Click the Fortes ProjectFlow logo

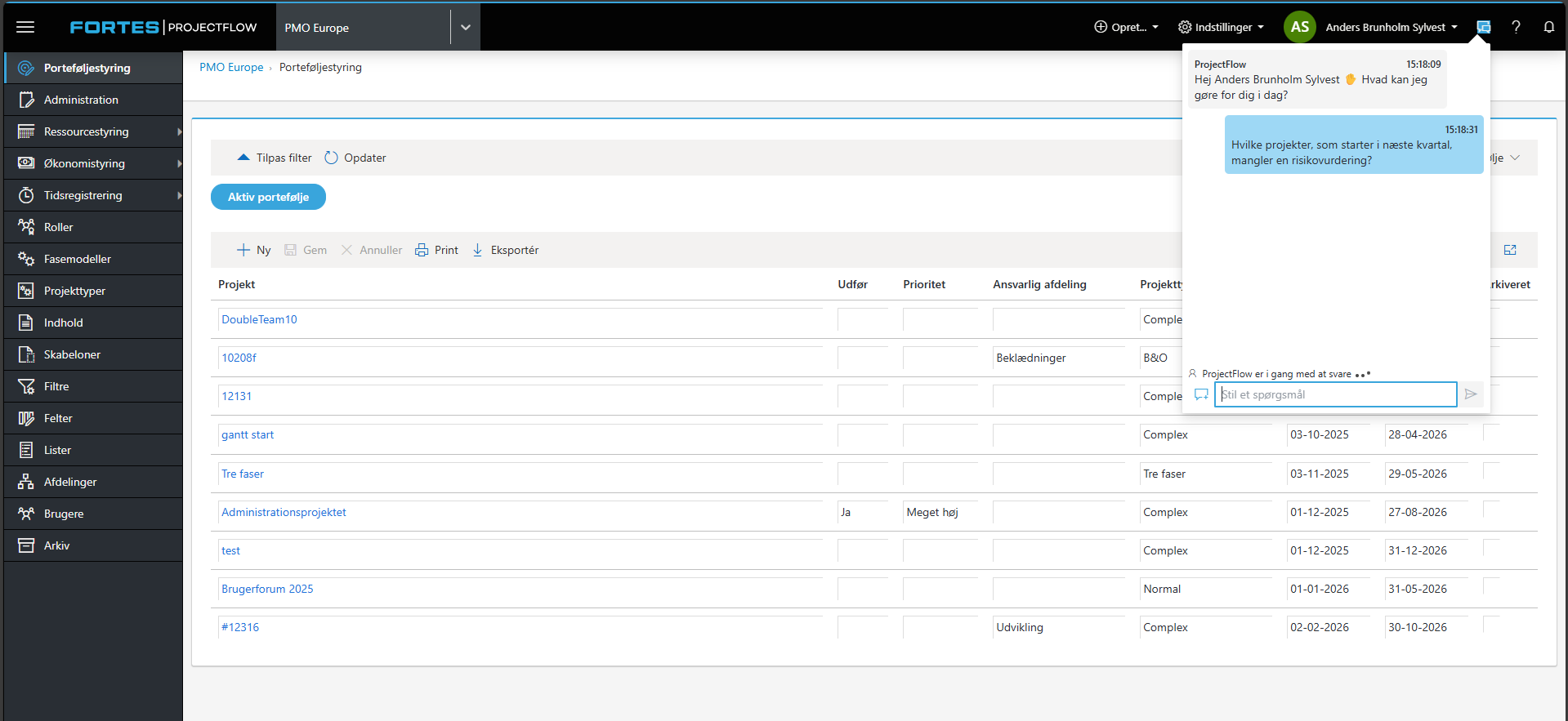point(163,27)
